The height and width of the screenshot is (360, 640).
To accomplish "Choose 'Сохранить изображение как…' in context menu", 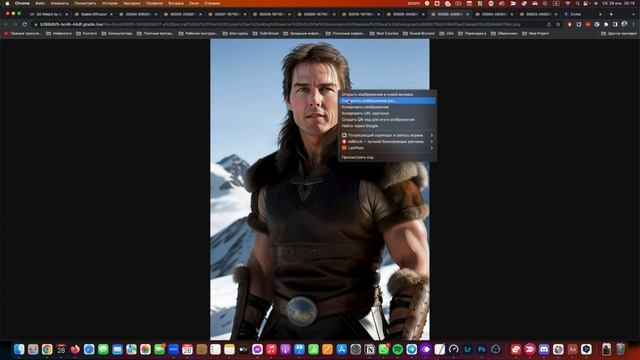I will (x=387, y=100).
